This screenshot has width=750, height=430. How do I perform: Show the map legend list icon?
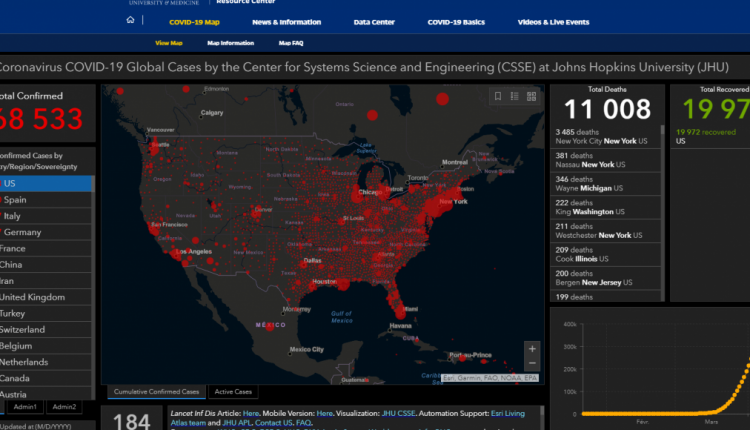coord(514,96)
